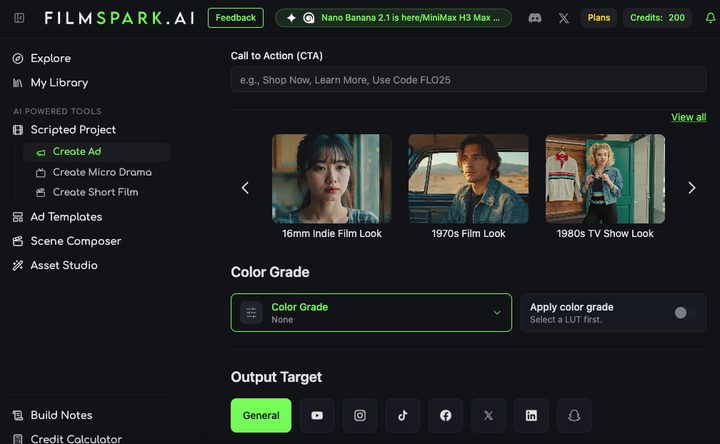Click the Color Grade sliders icon

tap(251, 313)
